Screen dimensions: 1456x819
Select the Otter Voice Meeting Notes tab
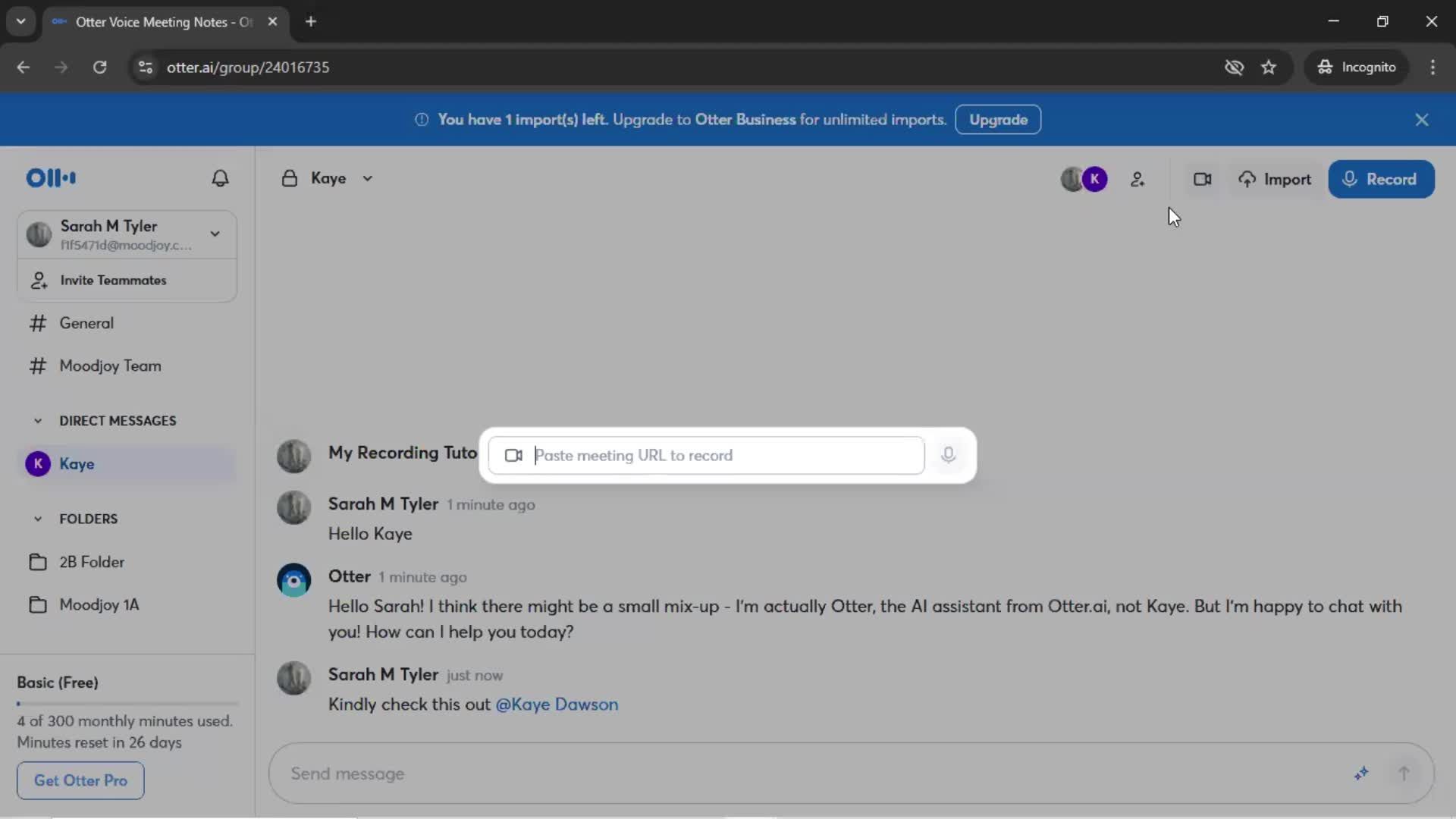coord(162,22)
